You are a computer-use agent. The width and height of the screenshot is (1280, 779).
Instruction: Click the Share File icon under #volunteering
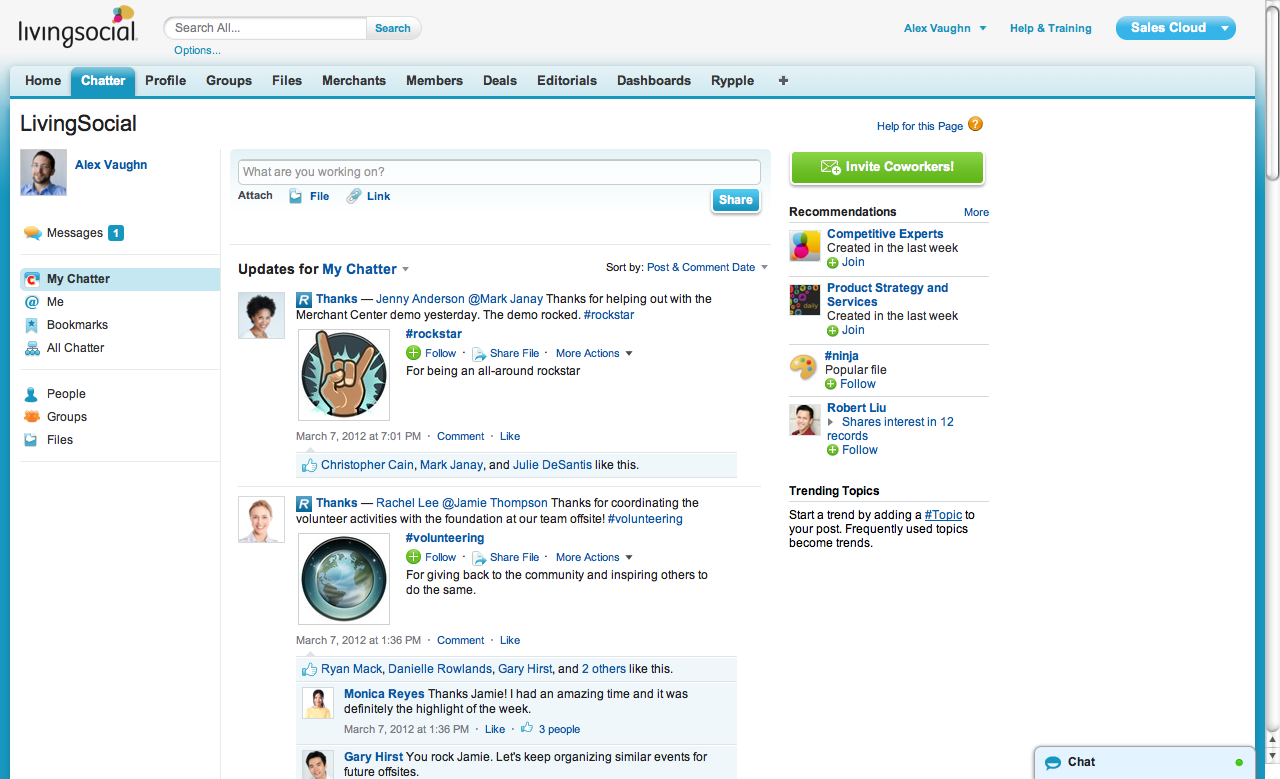tap(479, 558)
